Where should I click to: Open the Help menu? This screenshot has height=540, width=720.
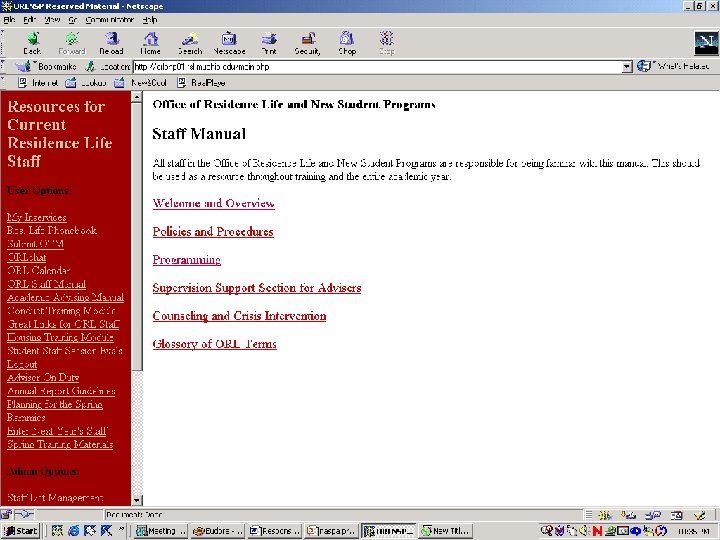[150, 20]
